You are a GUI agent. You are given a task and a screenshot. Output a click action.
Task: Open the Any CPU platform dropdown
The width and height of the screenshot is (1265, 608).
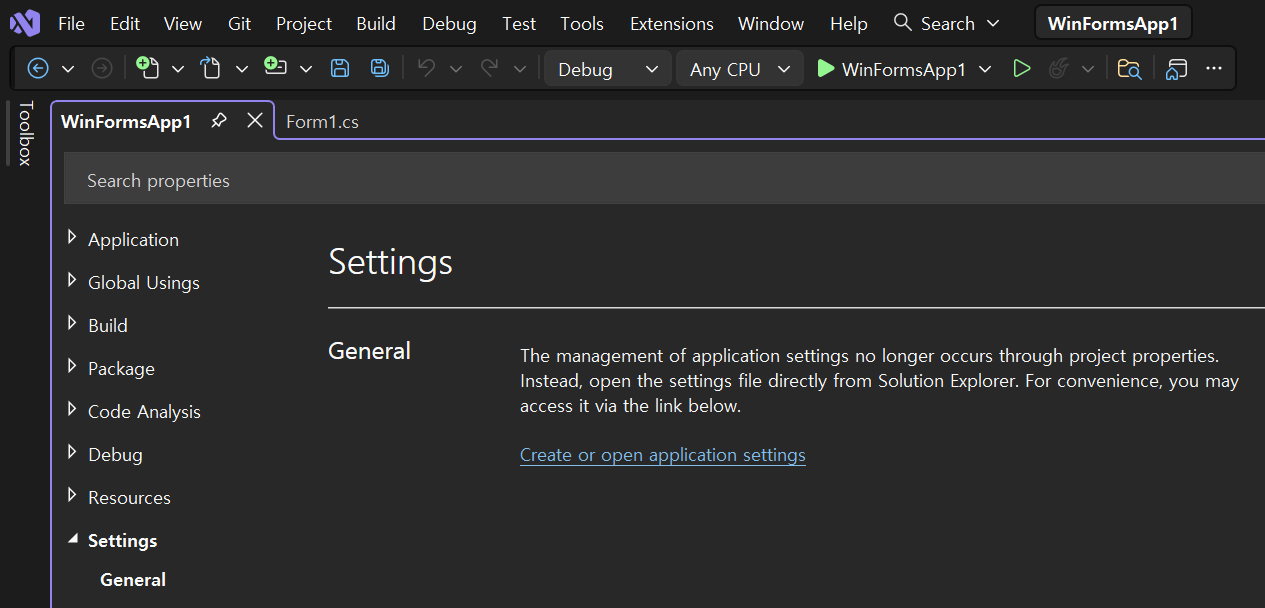(x=740, y=69)
